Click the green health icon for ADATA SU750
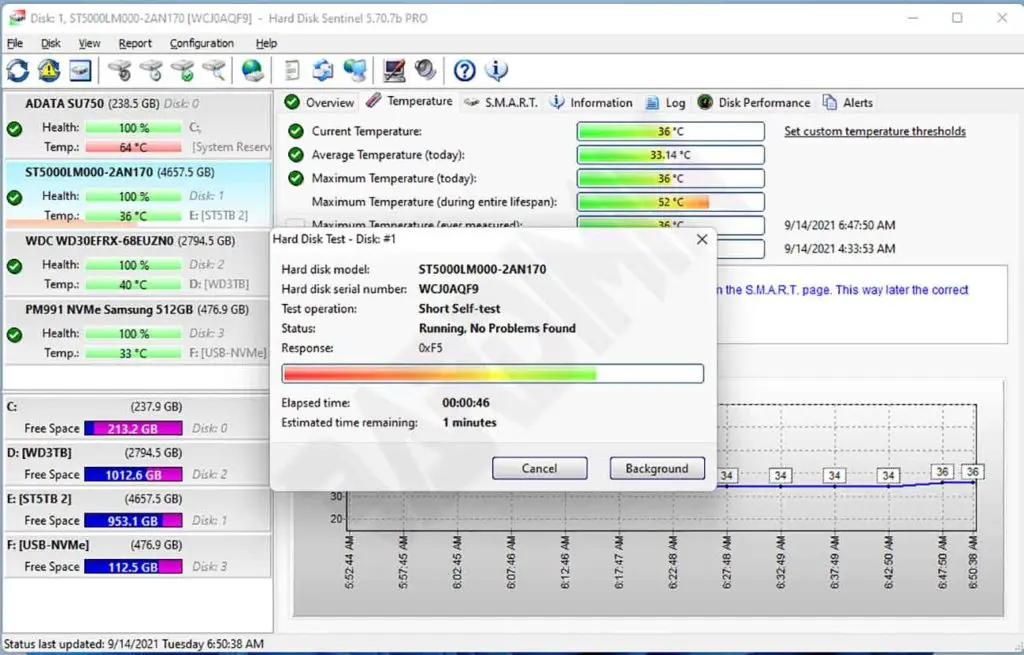 coord(14,129)
